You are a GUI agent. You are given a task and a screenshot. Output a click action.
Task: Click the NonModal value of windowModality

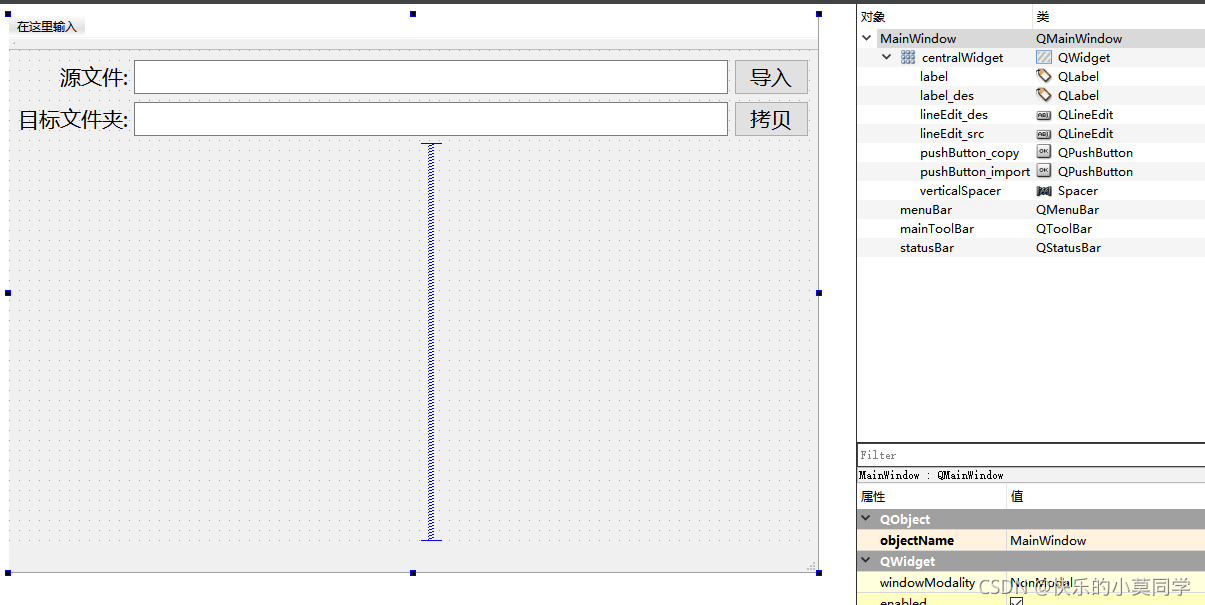point(1041,583)
